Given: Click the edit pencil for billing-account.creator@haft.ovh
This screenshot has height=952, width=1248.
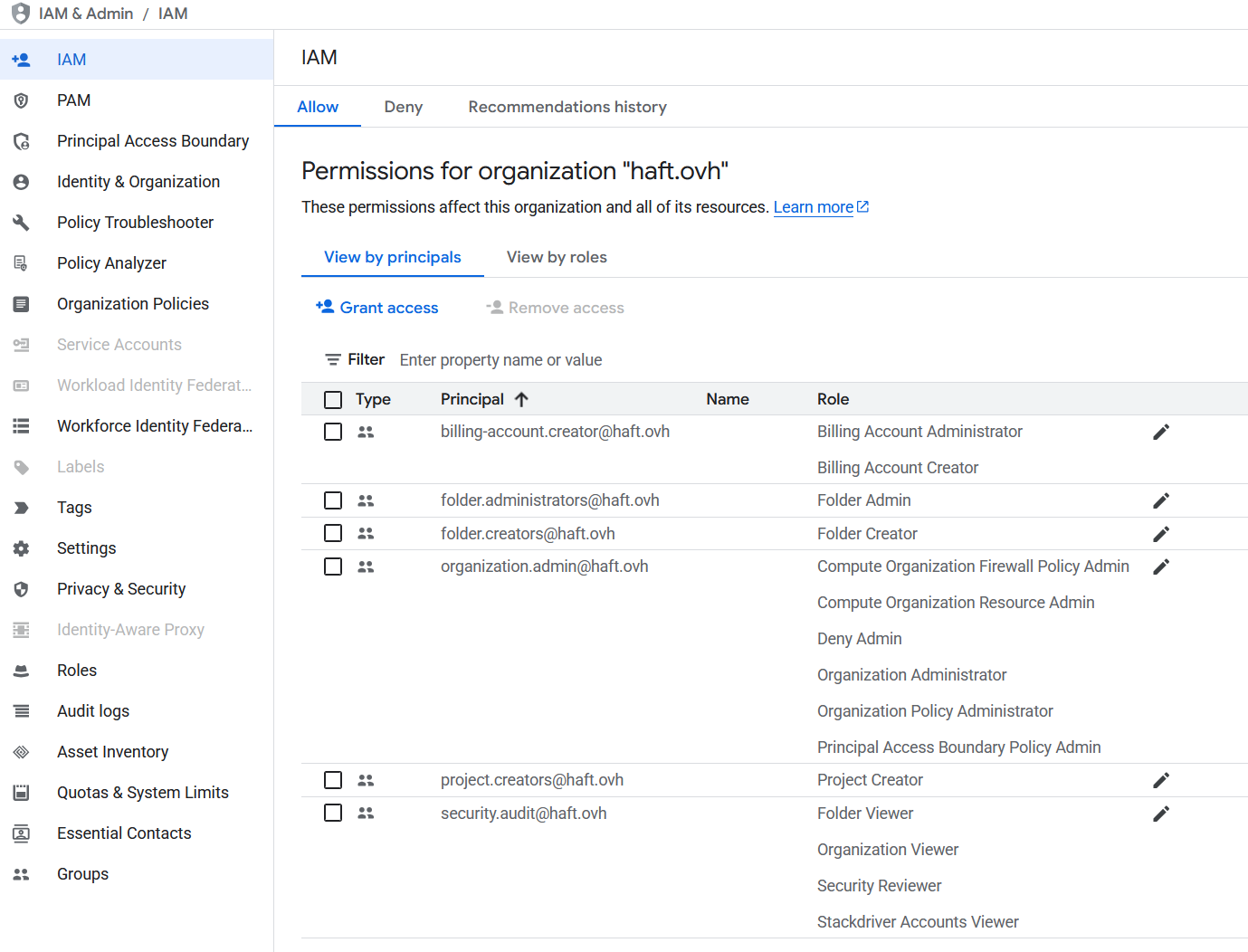Looking at the screenshot, I should click(x=1161, y=433).
